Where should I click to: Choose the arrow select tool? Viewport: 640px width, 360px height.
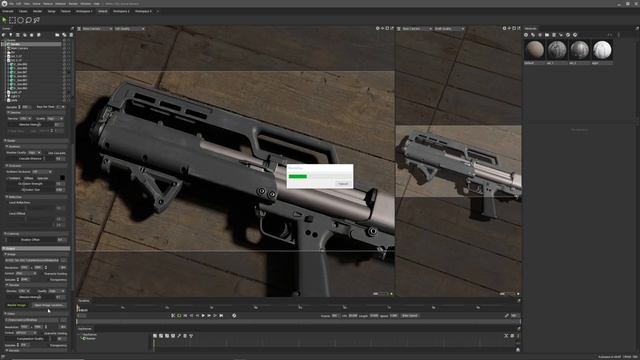point(4,20)
